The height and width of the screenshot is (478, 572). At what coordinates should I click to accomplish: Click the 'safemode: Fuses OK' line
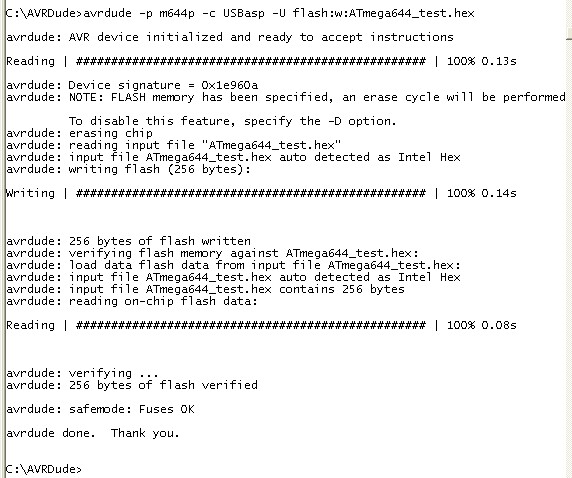tap(100, 409)
